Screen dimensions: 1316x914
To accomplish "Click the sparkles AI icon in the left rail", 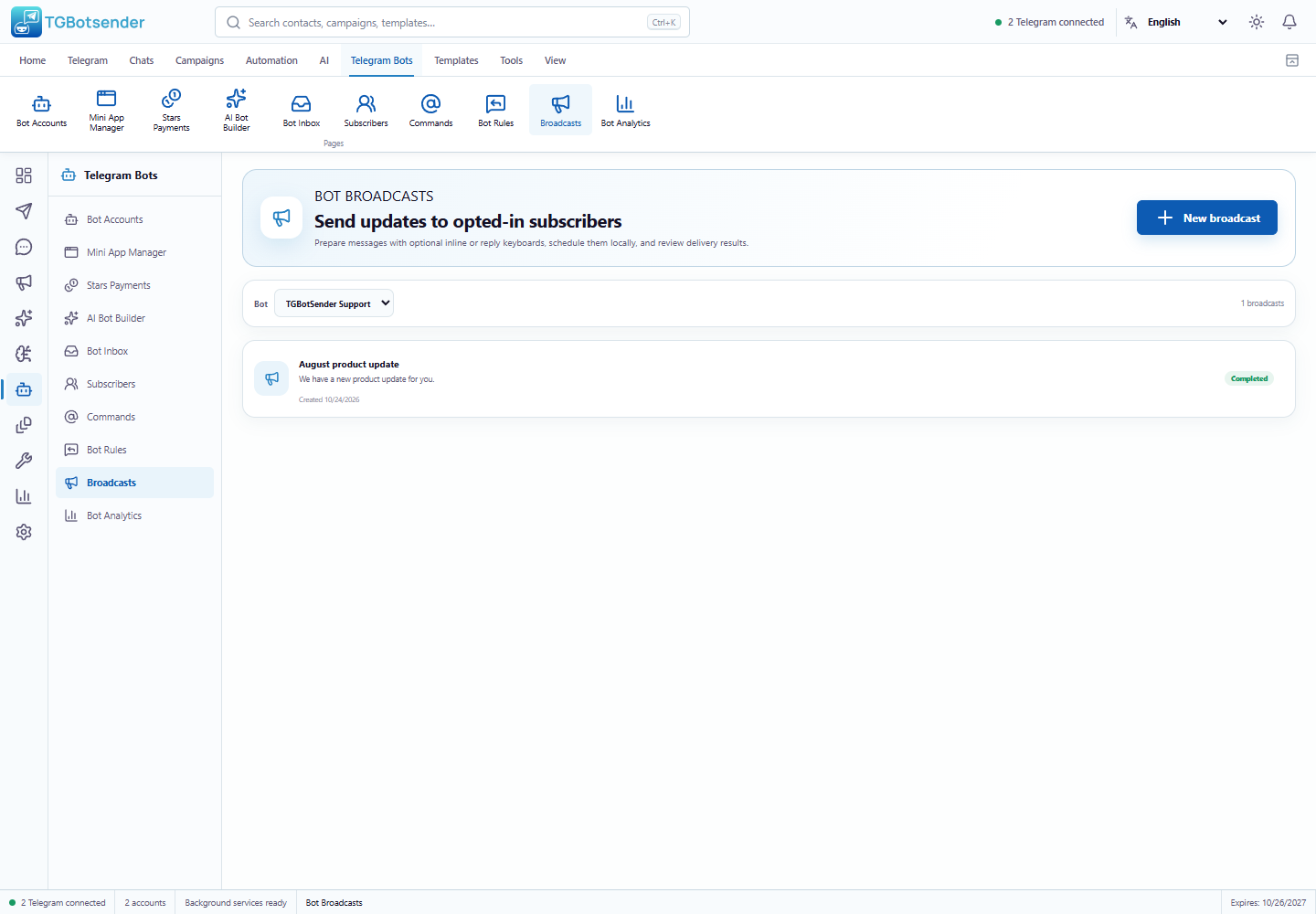I will [24, 318].
